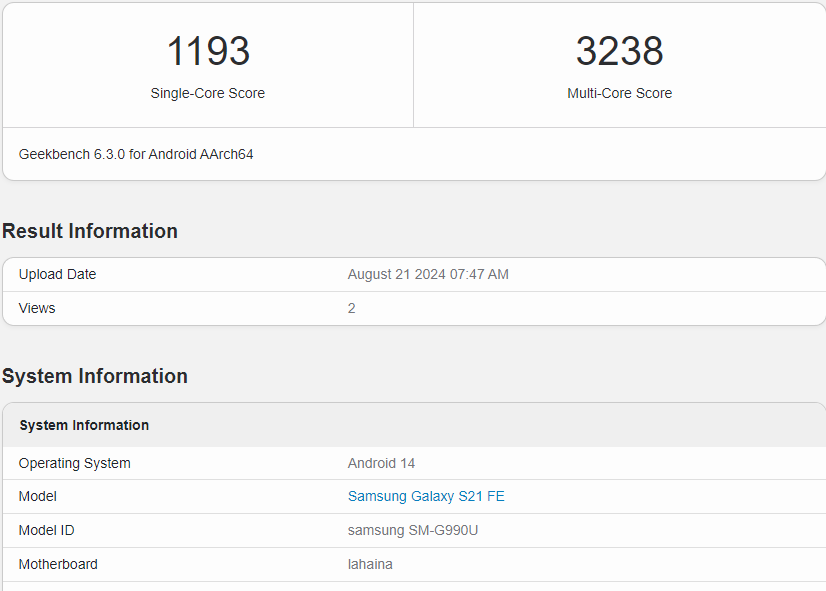Click the Multi-Core Score label
Screen dimensions: 826x591
(620, 93)
